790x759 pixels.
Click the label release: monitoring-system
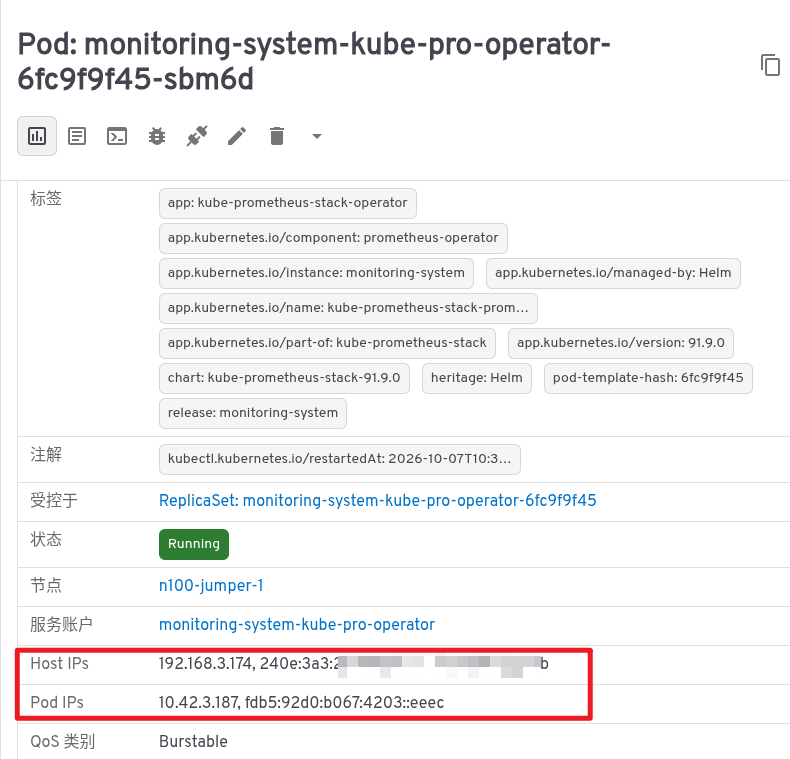coord(253,413)
